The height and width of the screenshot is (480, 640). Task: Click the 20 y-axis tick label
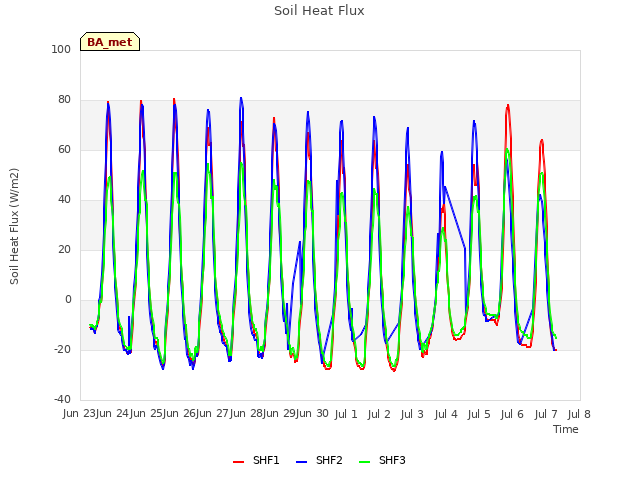tap(64, 249)
